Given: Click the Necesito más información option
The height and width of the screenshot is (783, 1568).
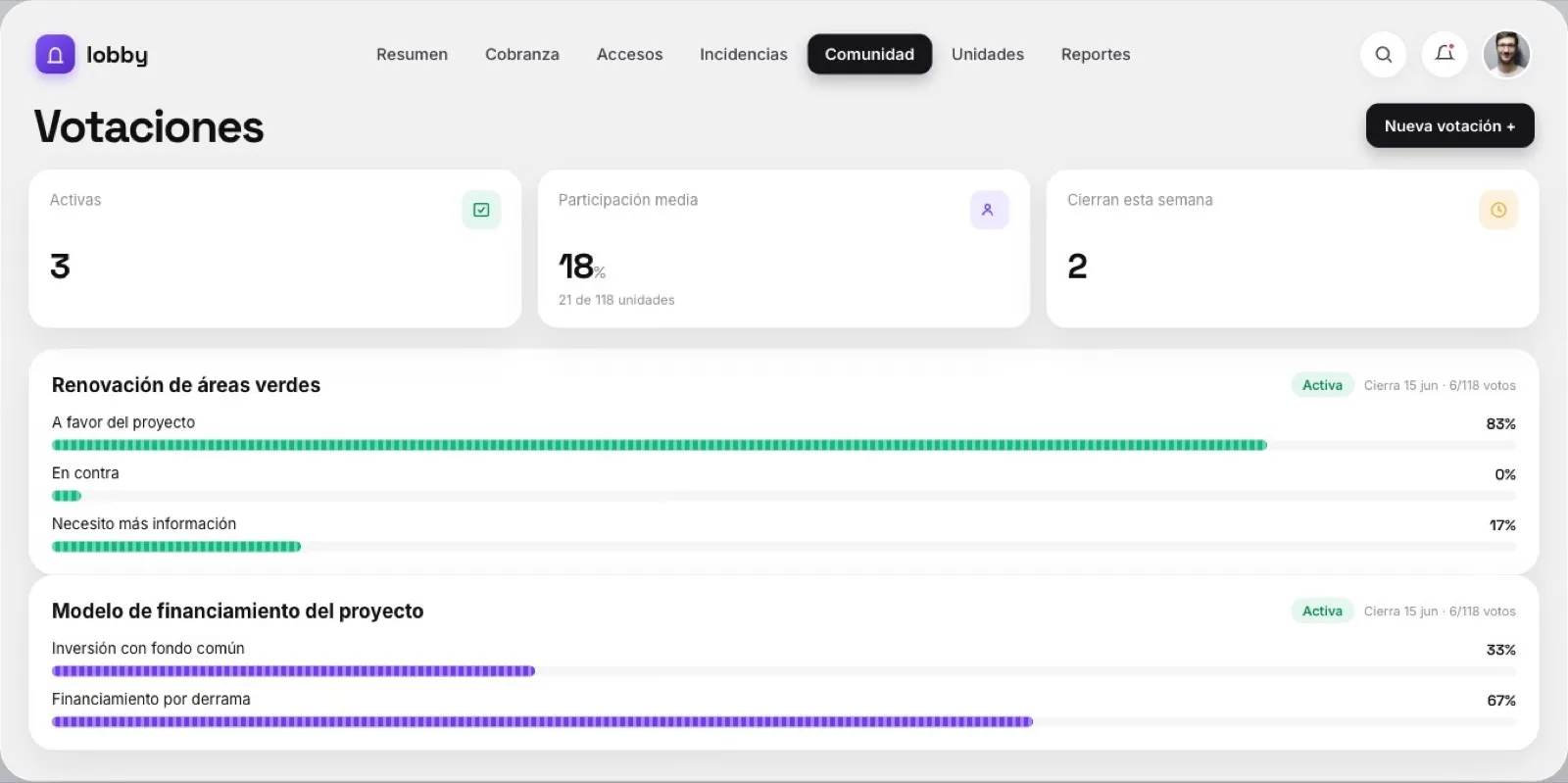Looking at the screenshot, I should [144, 524].
